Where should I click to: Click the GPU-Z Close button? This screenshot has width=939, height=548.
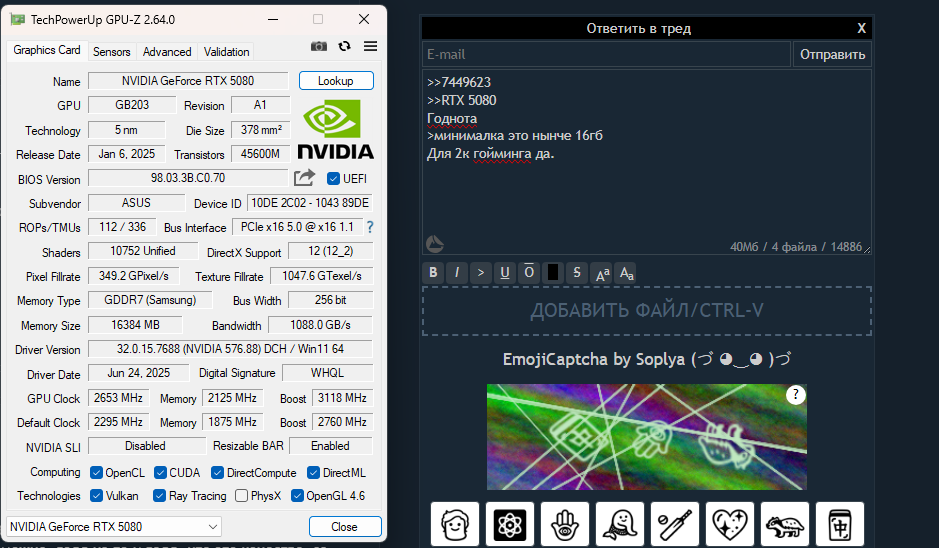[345, 526]
